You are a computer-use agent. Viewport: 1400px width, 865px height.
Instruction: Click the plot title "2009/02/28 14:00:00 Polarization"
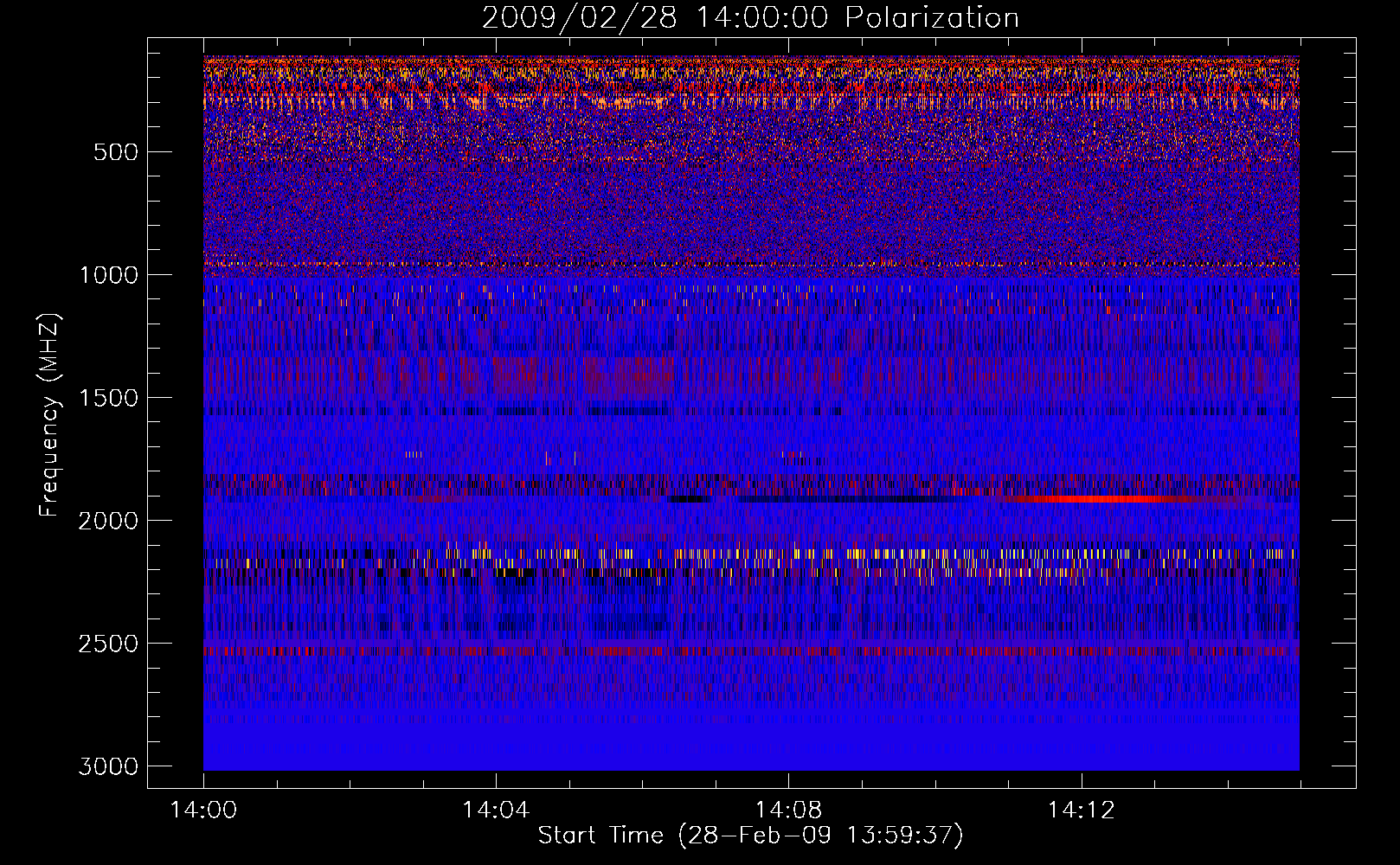750,18
